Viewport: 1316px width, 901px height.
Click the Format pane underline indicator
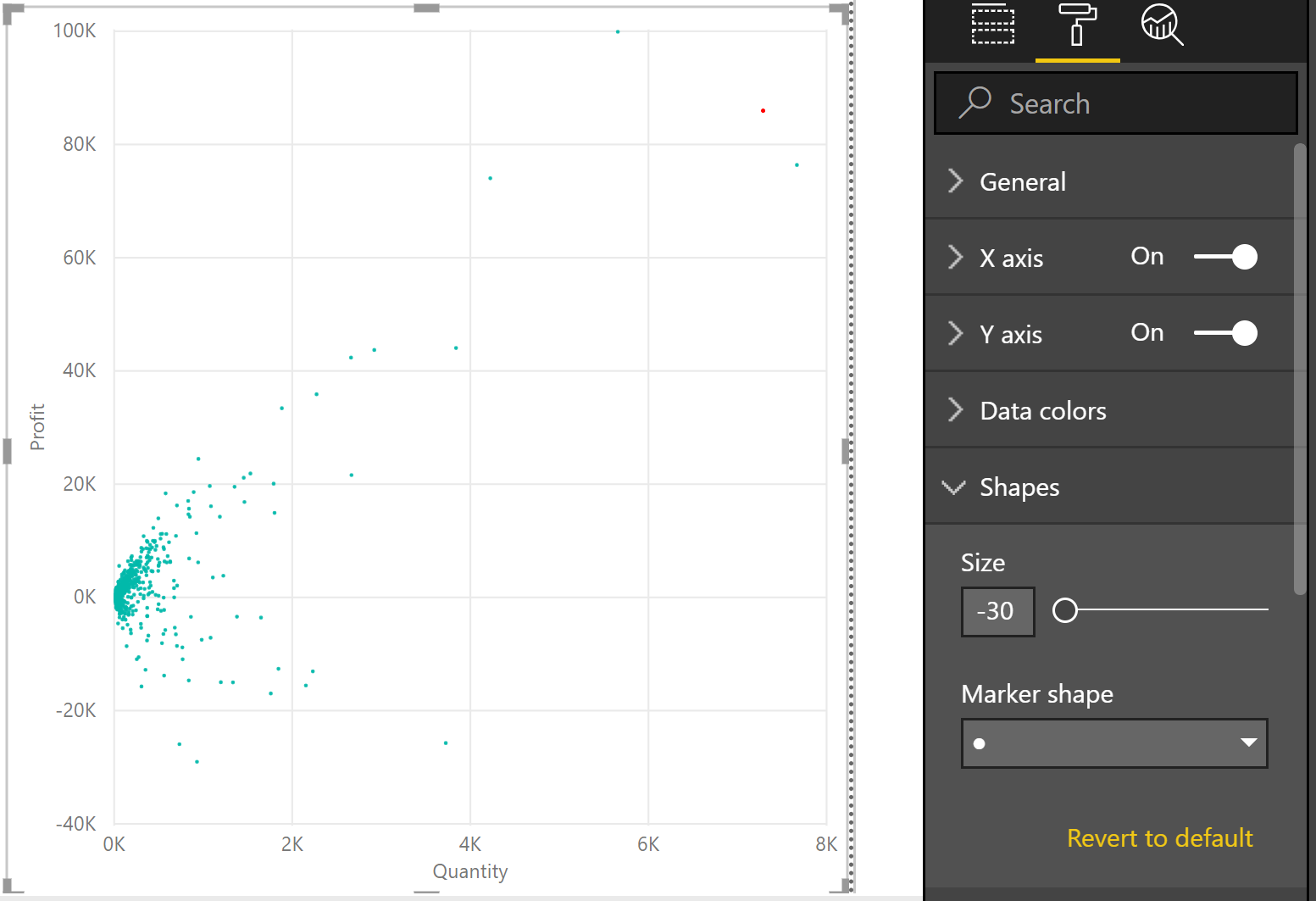pyautogui.click(x=1077, y=61)
